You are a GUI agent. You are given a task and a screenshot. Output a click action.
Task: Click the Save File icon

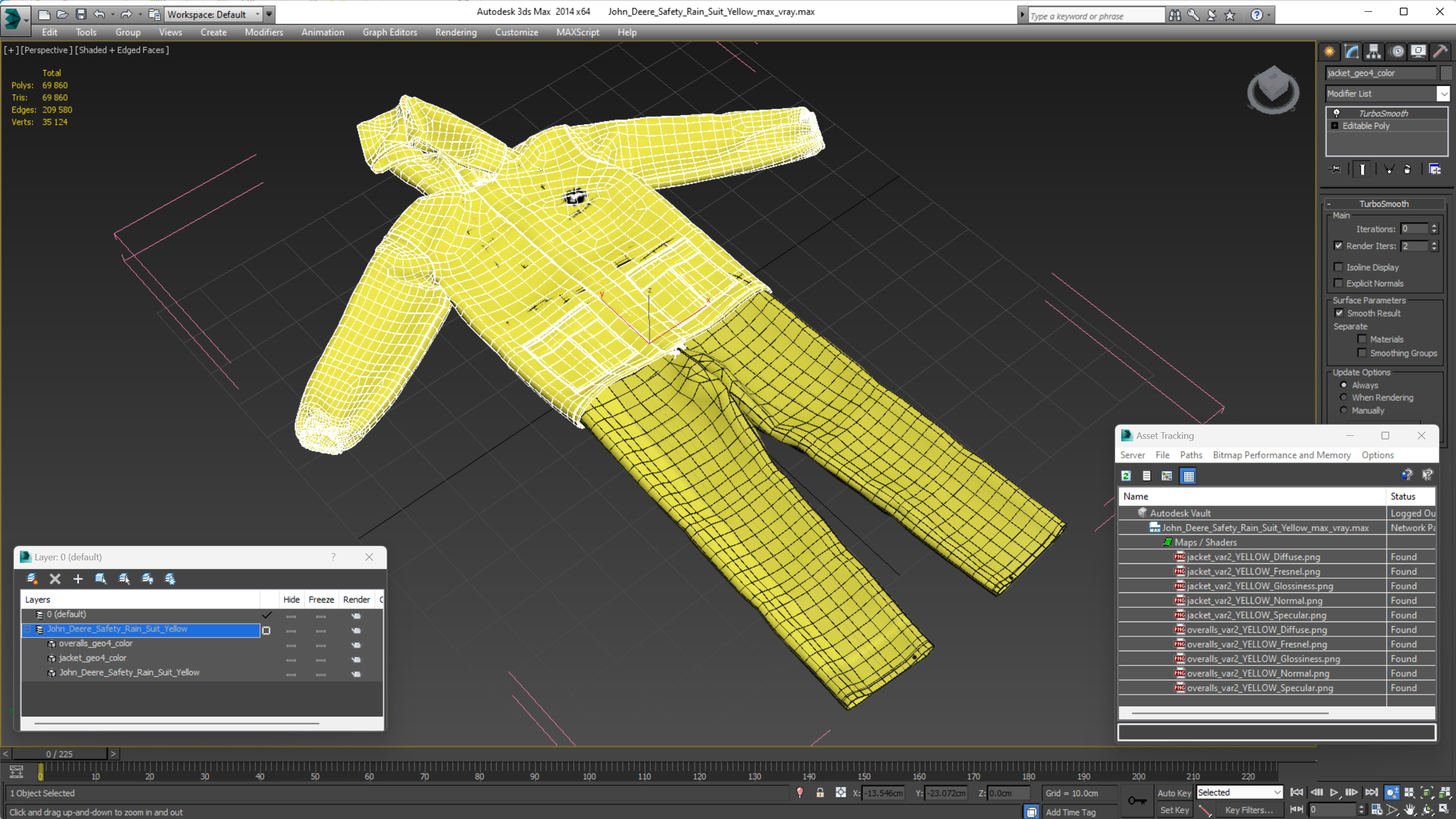tap(81, 14)
